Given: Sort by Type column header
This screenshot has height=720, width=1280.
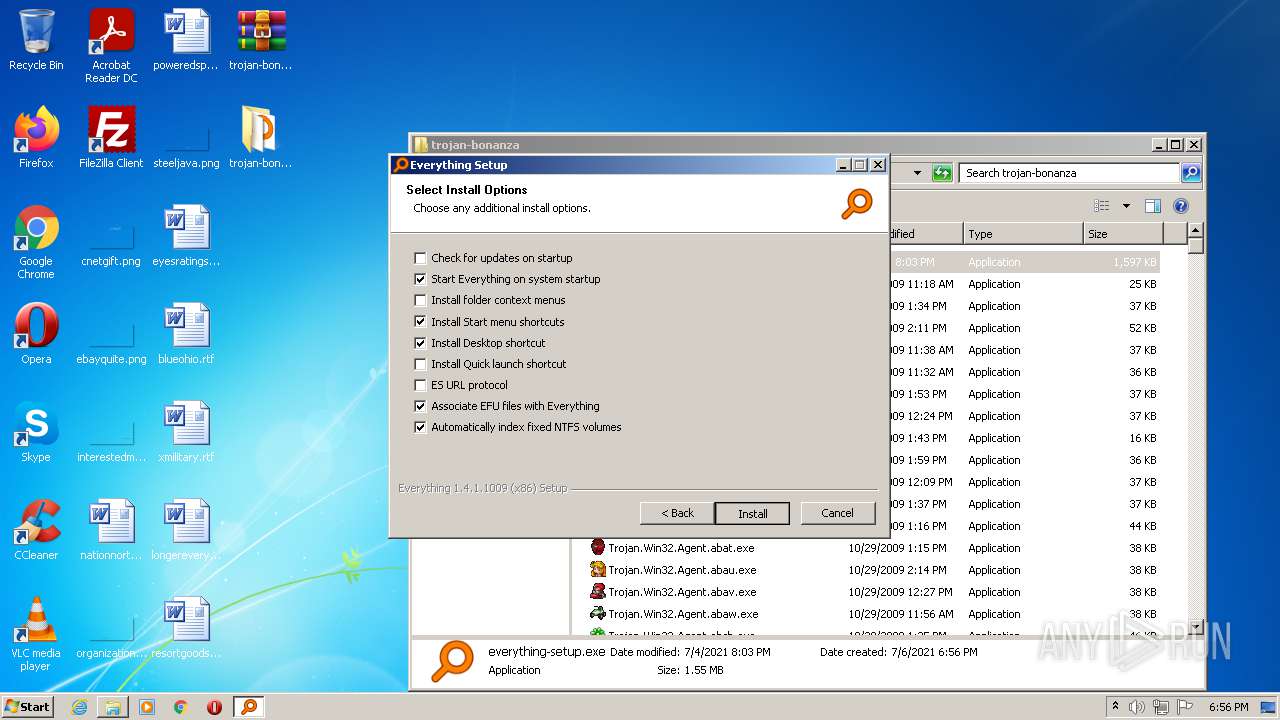Looking at the screenshot, I should pyautogui.click(x=1023, y=234).
